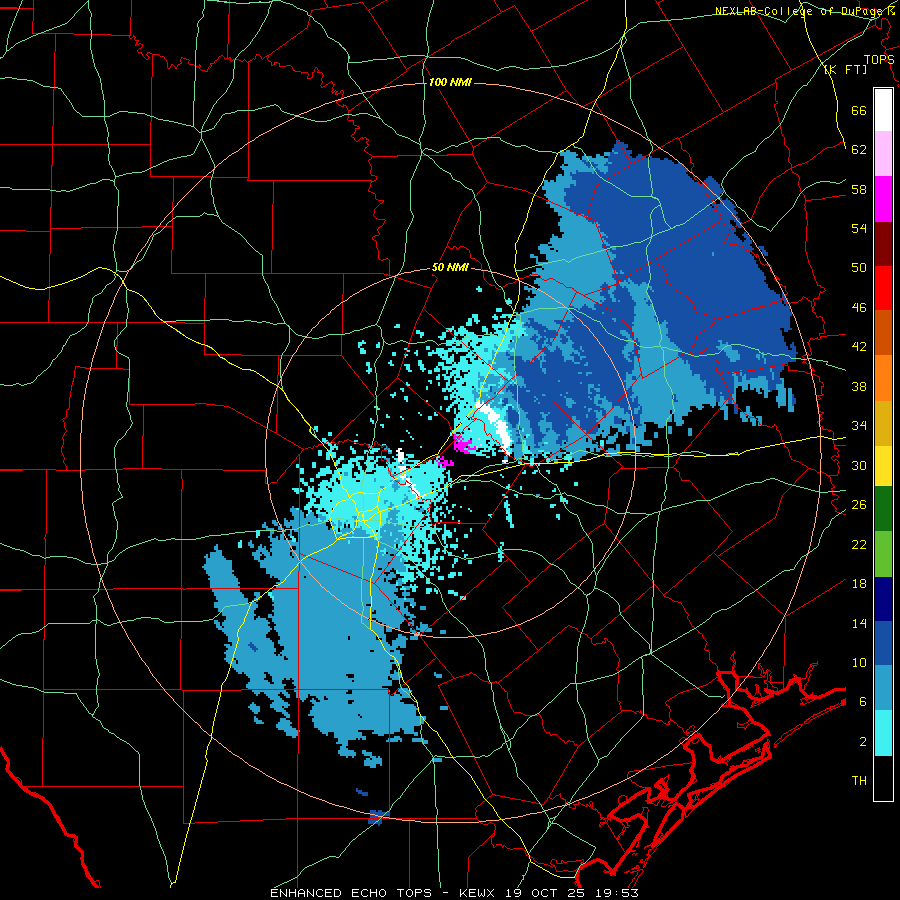The image size is (900, 900).
Task: Click the 30 legend value
Action: [859, 465]
